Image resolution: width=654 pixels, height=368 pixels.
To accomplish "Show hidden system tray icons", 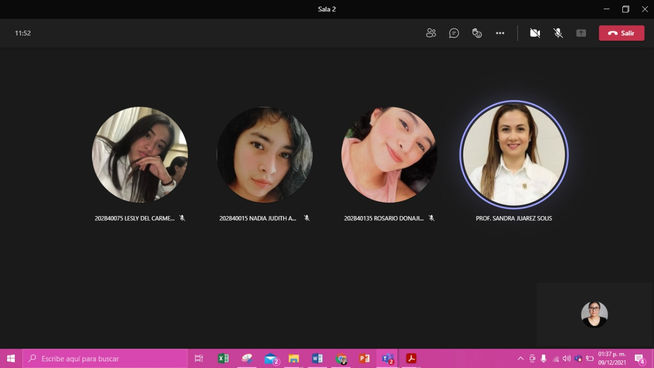I will pos(520,358).
